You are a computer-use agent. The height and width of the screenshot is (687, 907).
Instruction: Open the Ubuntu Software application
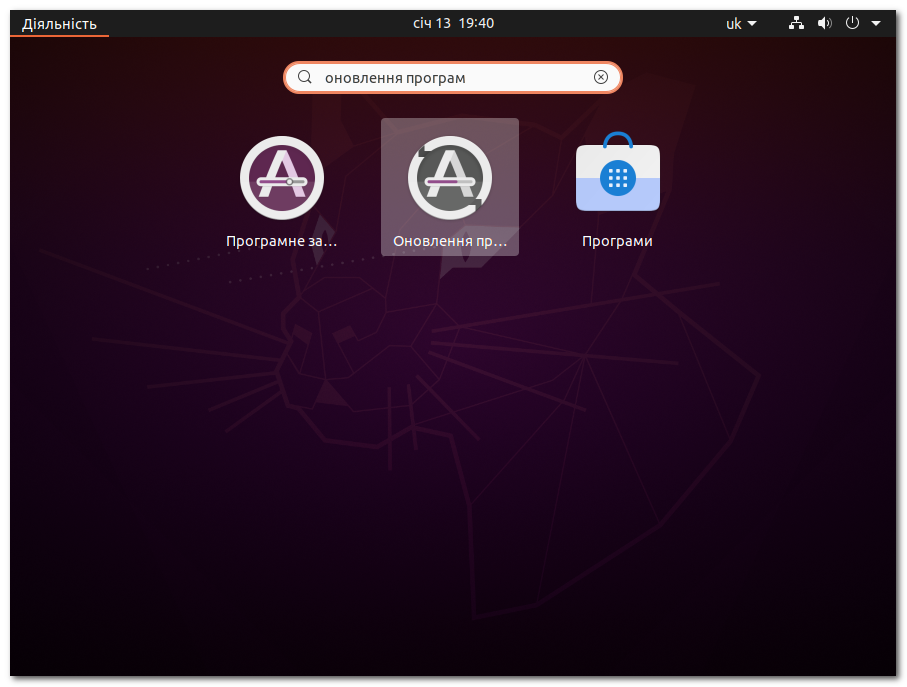(x=281, y=178)
